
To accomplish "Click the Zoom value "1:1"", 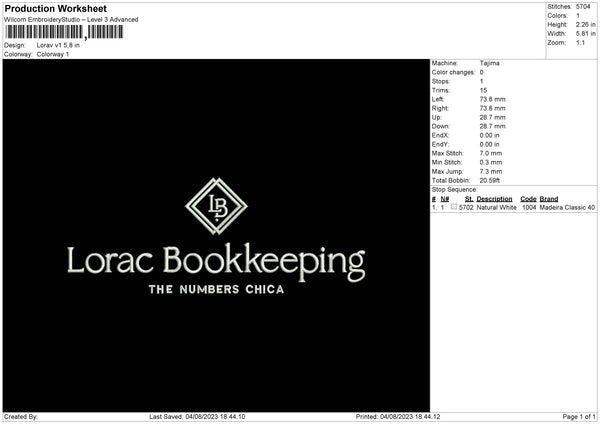I will pyautogui.click(x=580, y=42).
